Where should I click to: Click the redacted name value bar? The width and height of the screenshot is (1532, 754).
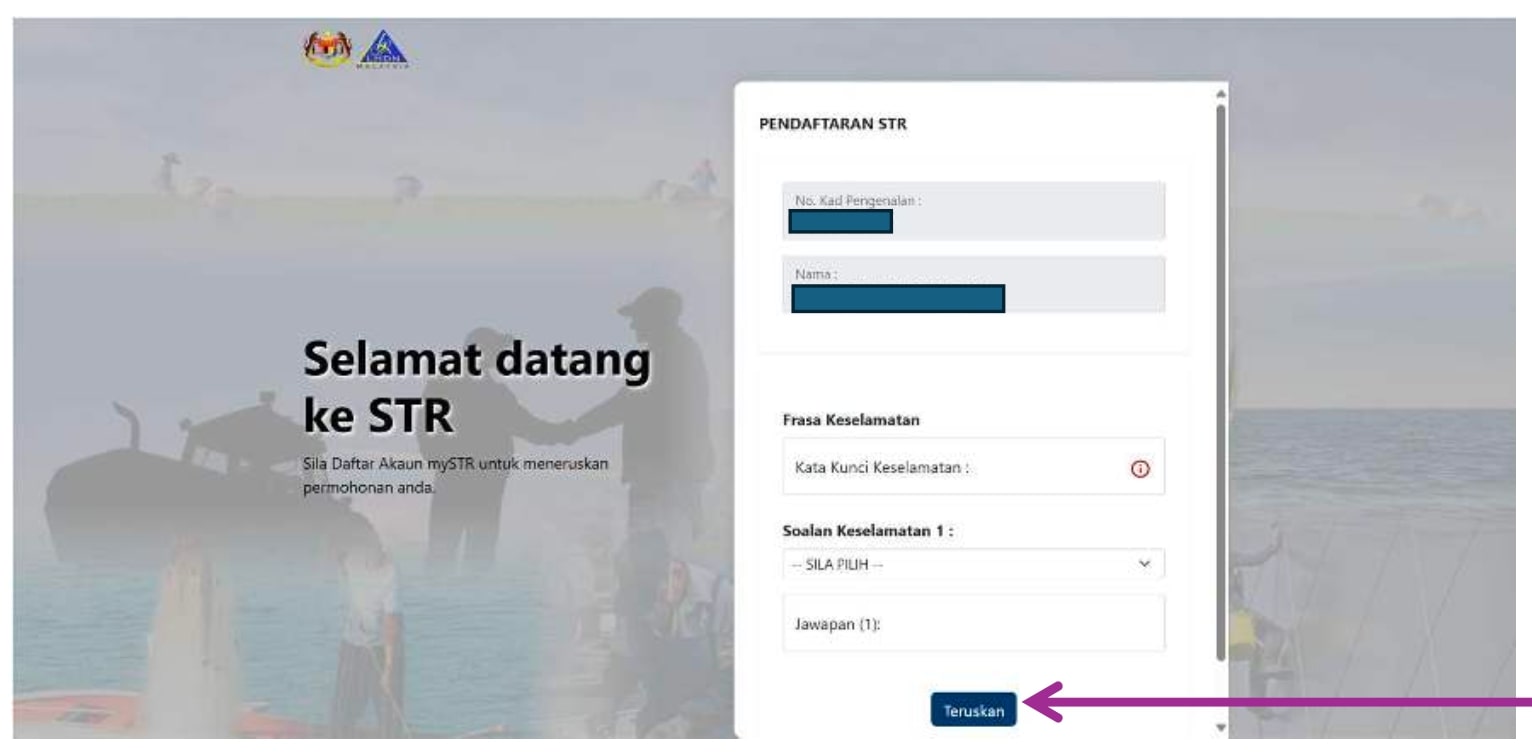tap(897, 299)
